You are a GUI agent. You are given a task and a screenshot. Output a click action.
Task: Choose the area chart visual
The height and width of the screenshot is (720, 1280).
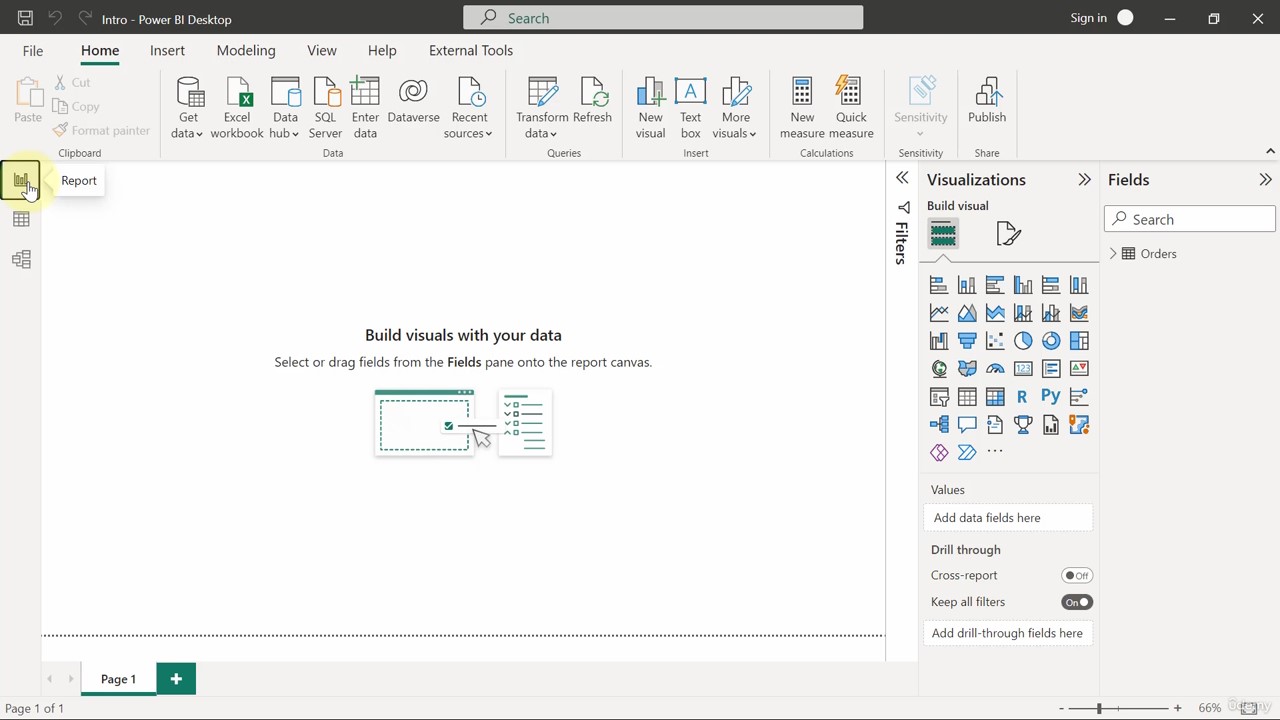(x=967, y=313)
